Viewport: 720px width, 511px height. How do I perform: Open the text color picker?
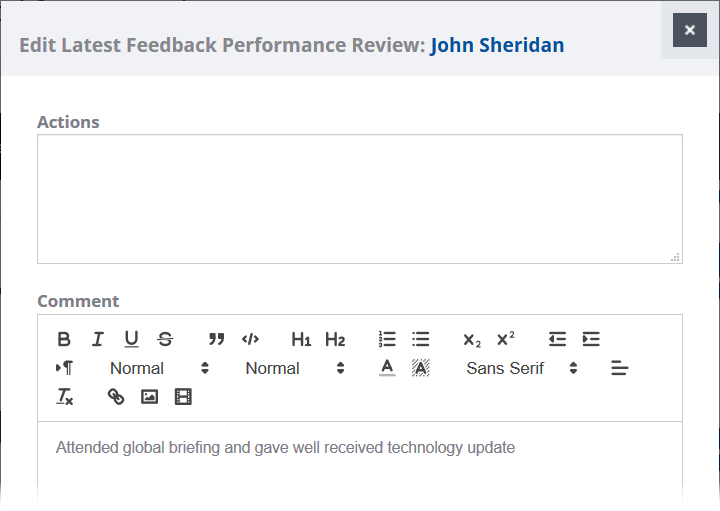click(x=387, y=368)
